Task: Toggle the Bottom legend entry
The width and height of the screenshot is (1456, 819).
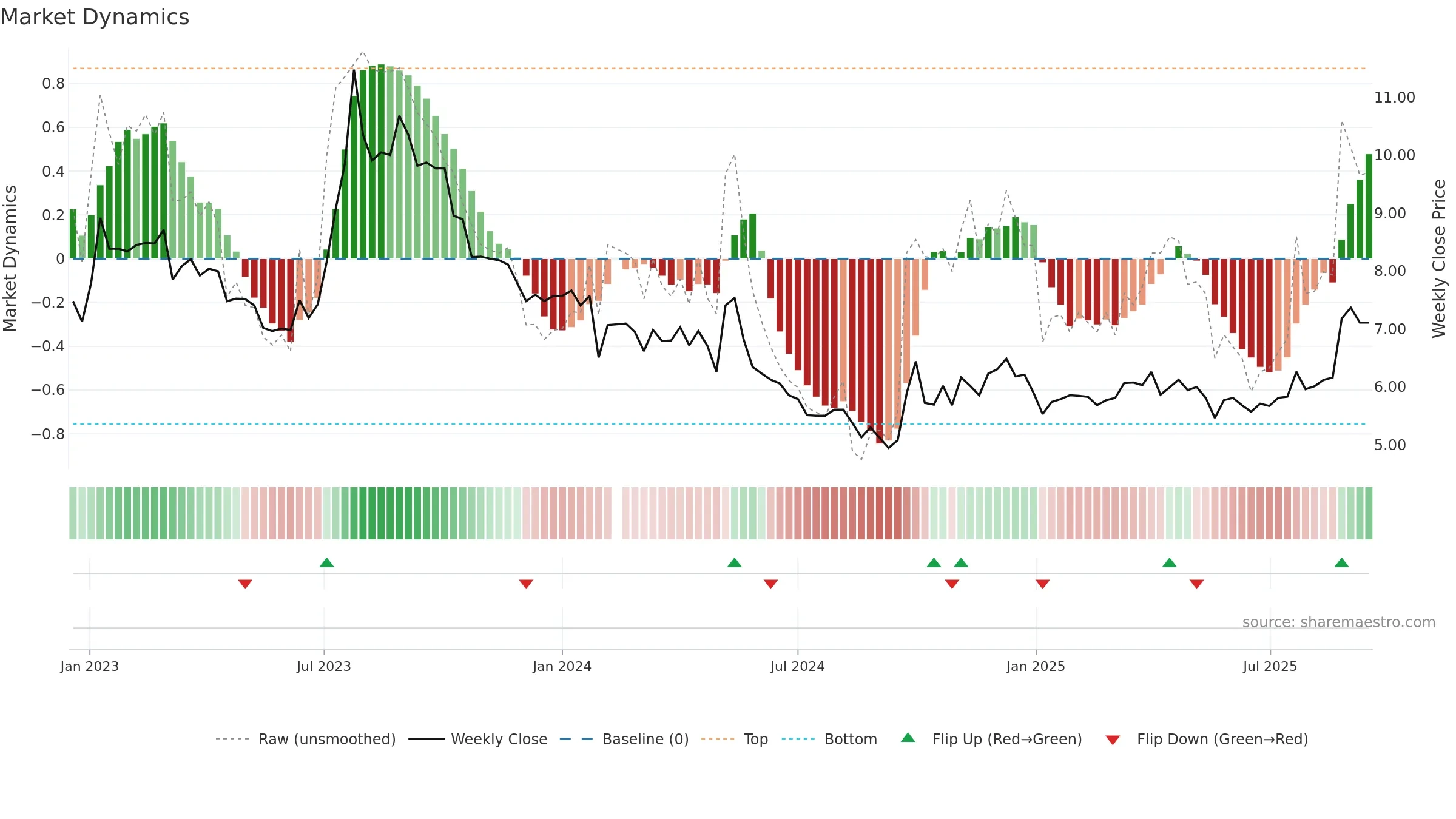Action: point(851,739)
